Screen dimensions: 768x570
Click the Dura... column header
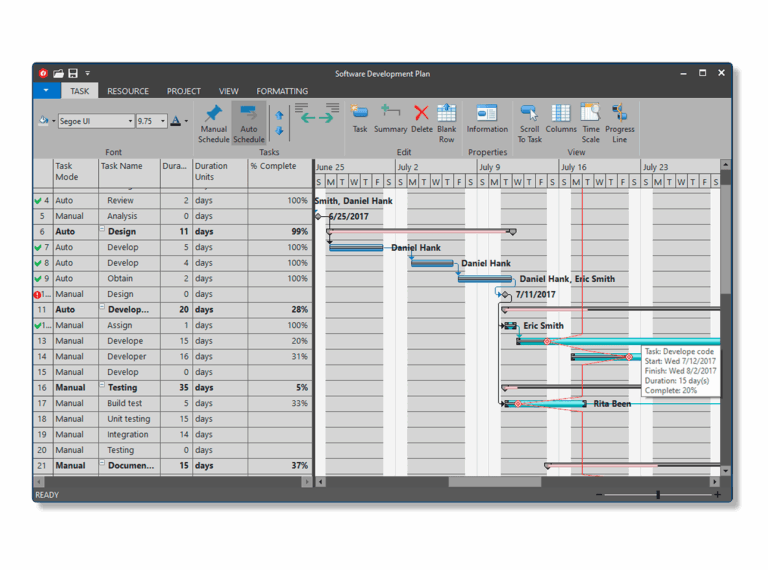(x=176, y=172)
